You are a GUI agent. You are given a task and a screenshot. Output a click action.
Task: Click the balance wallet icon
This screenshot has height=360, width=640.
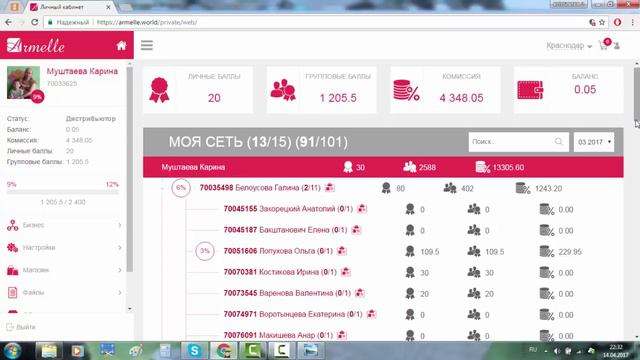tap(530, 90)
